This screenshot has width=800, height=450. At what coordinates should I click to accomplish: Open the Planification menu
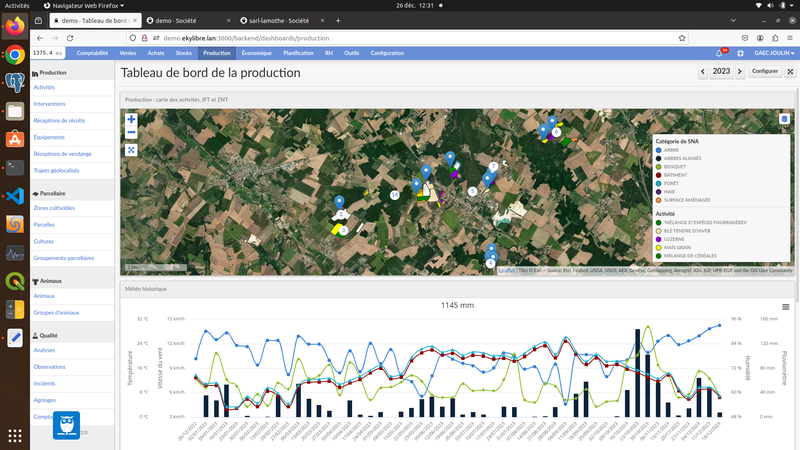[x=298, y=53]
